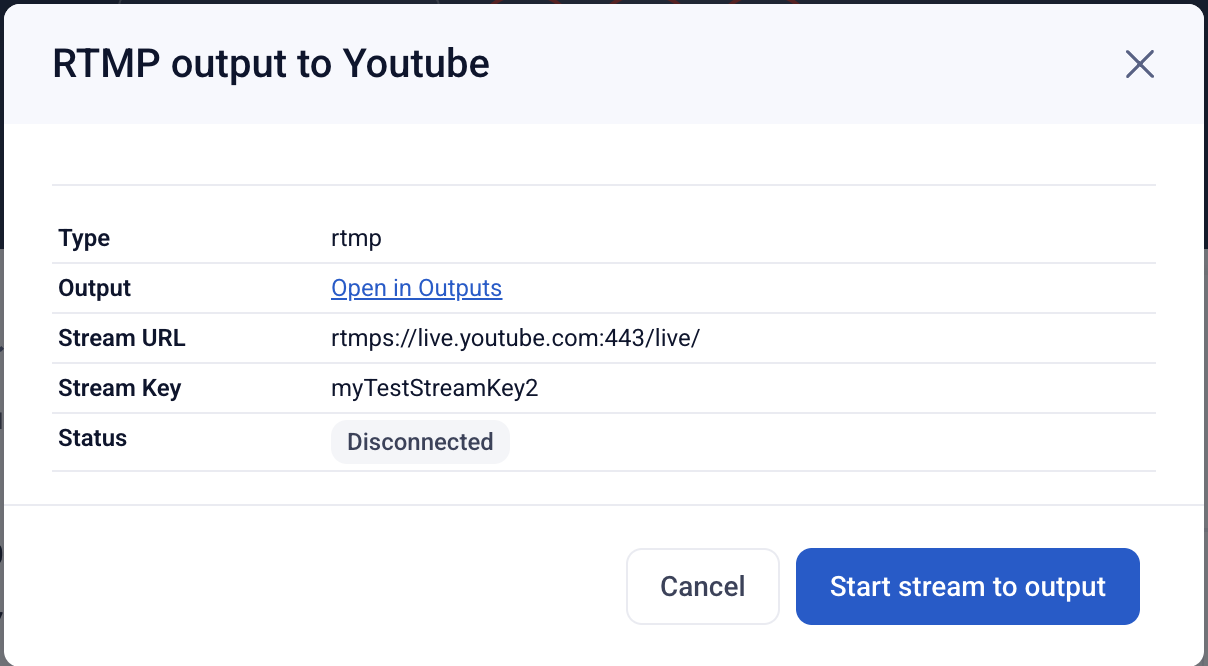This screenshot has width=1208, height=666.
Task: Select the Disconnected status badge
Action: tap(420, 442)
